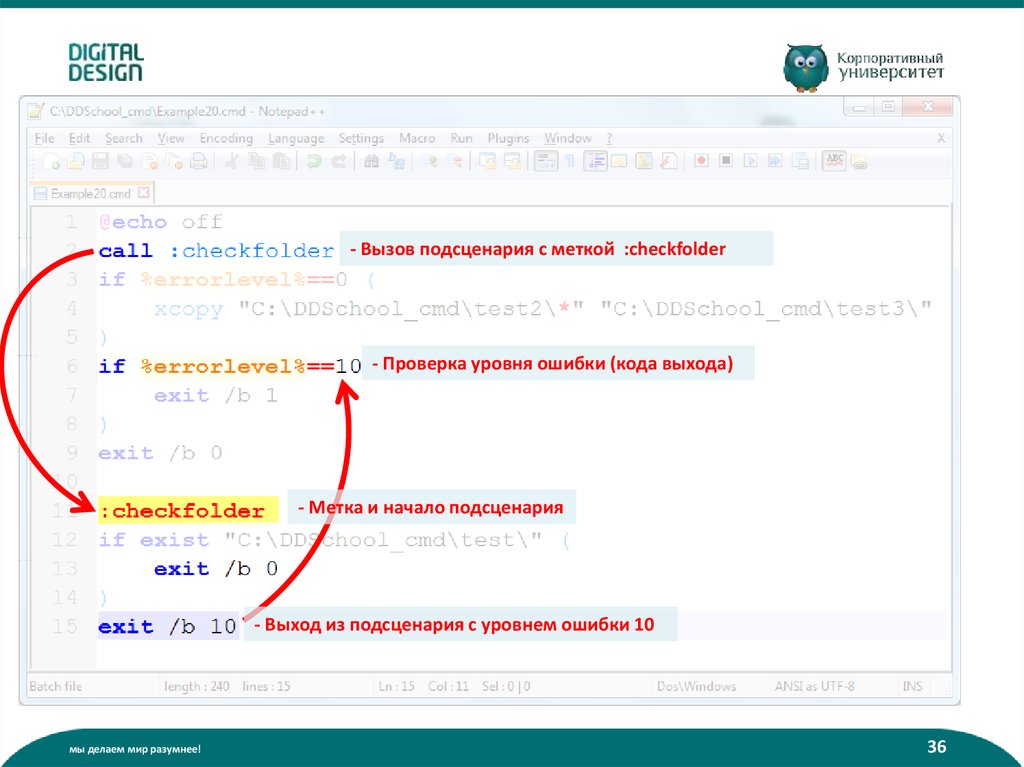Click the Print toolbar icon

[199, 161]
